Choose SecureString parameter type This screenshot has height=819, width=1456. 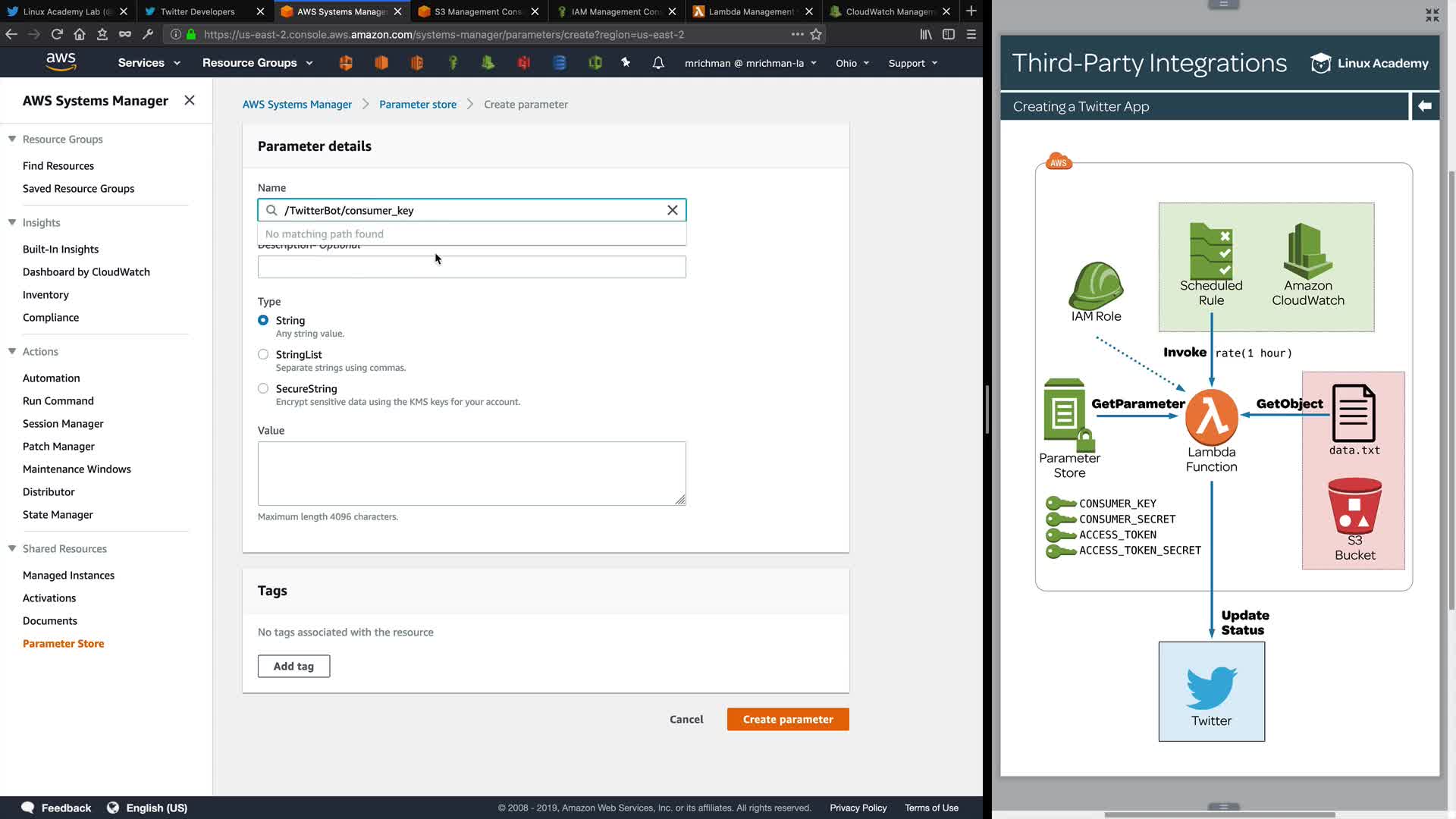(x=263, y=388)
